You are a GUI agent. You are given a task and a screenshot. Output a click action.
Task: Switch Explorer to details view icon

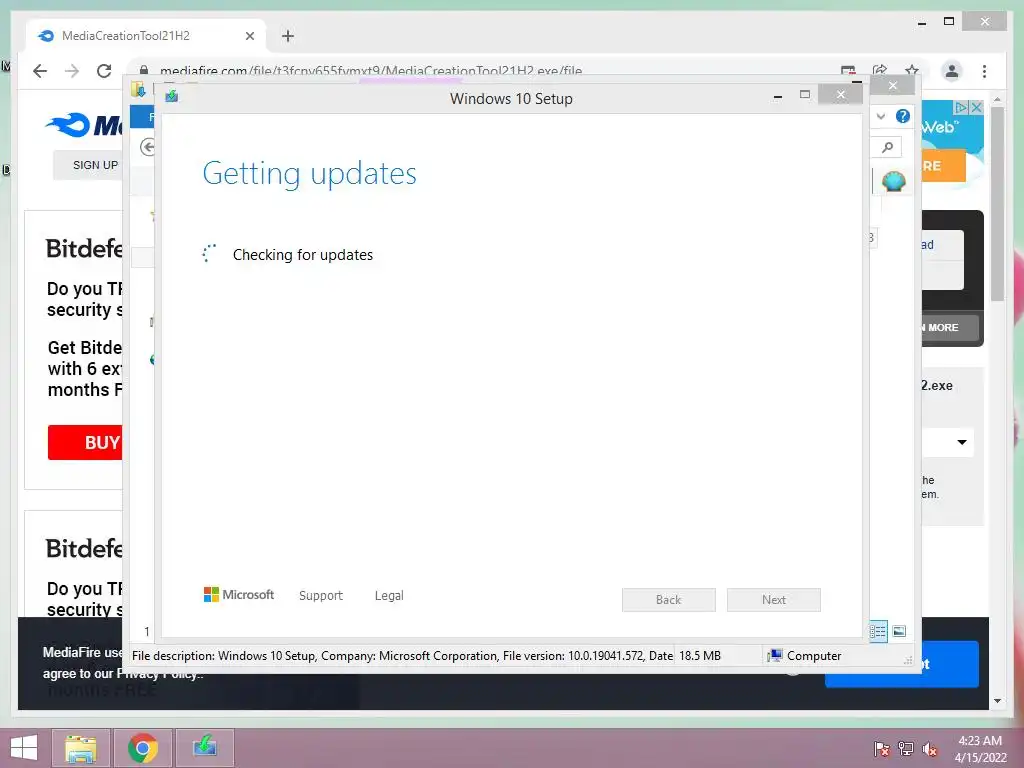pyautogui.click(x=878, y=631)
